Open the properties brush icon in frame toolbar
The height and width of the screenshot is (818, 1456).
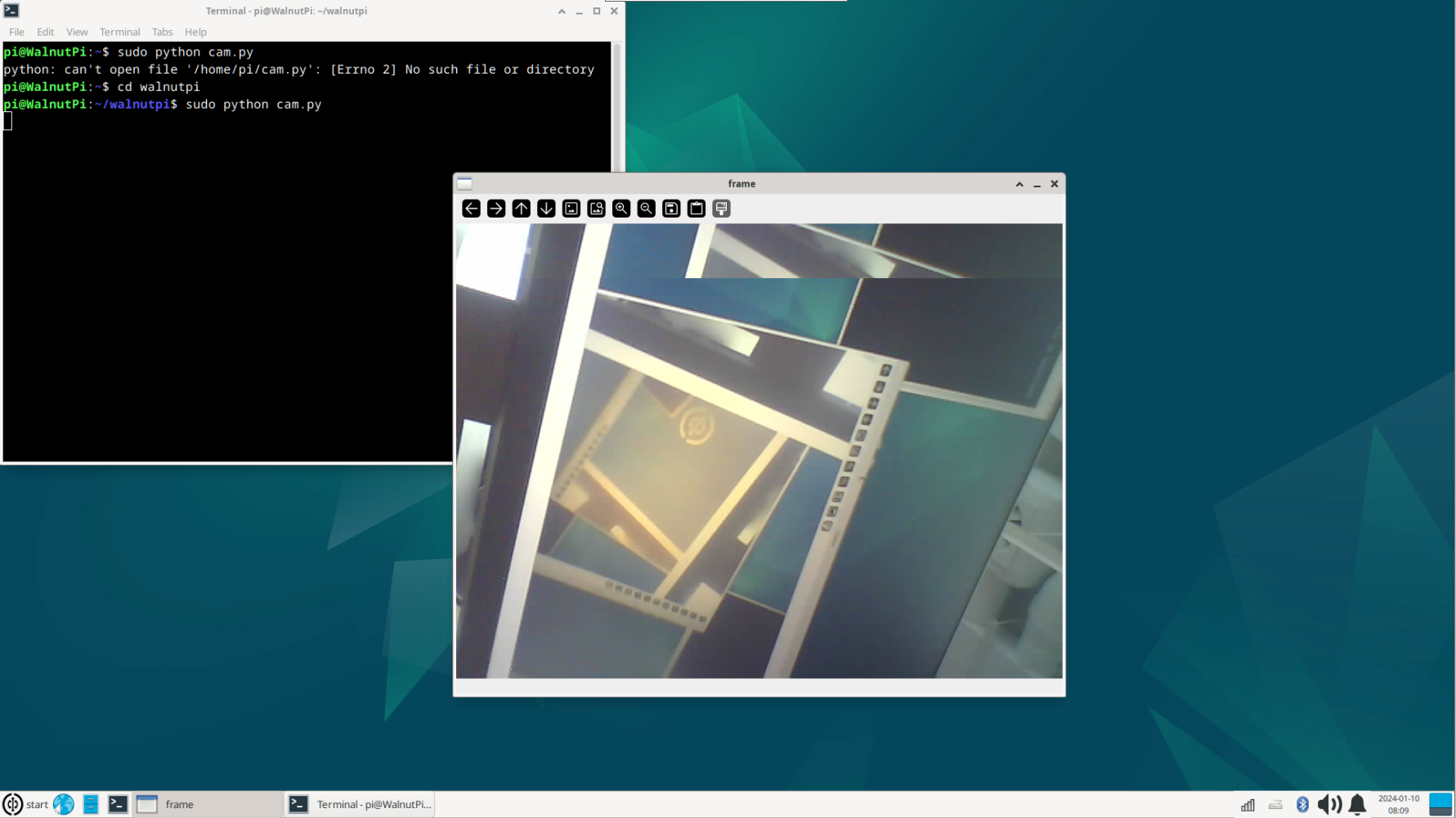coord(721,209)
